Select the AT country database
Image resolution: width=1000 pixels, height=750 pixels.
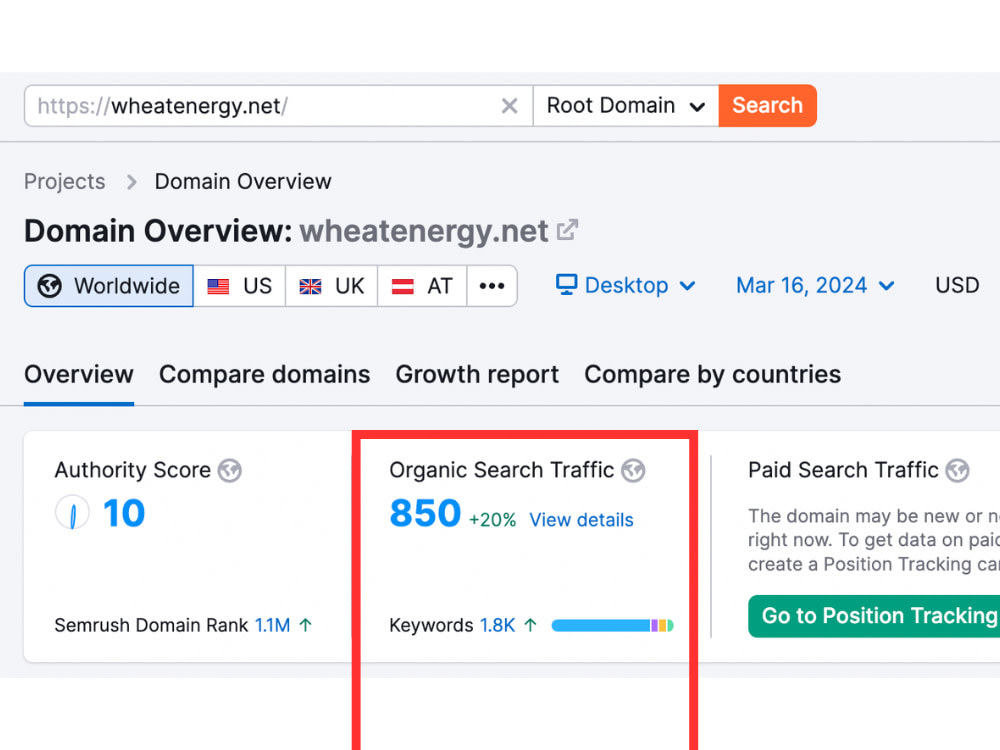[x=422, y=286]
